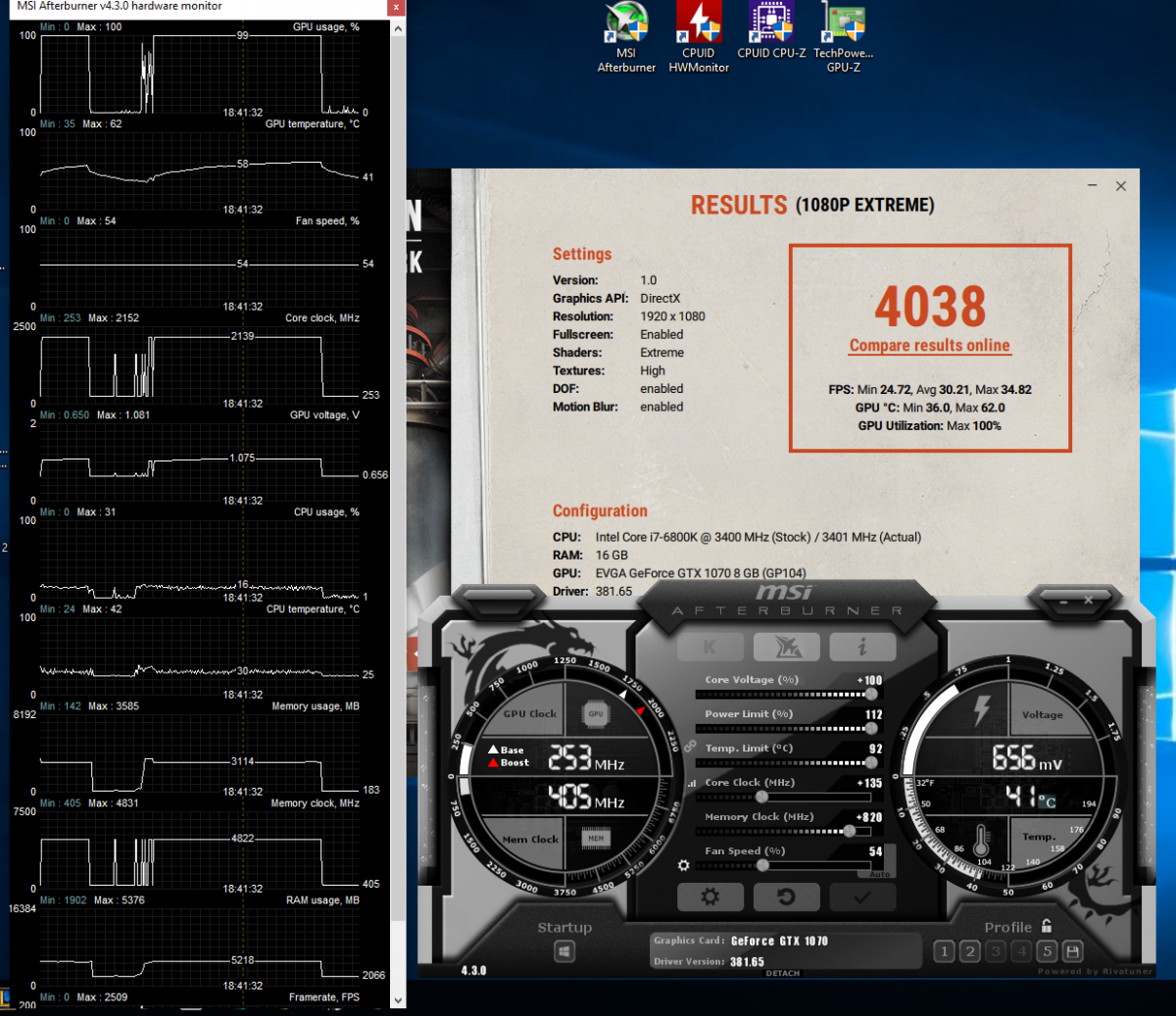
Task: Open the information i button in Afterburner
Action: click(861, 647)
